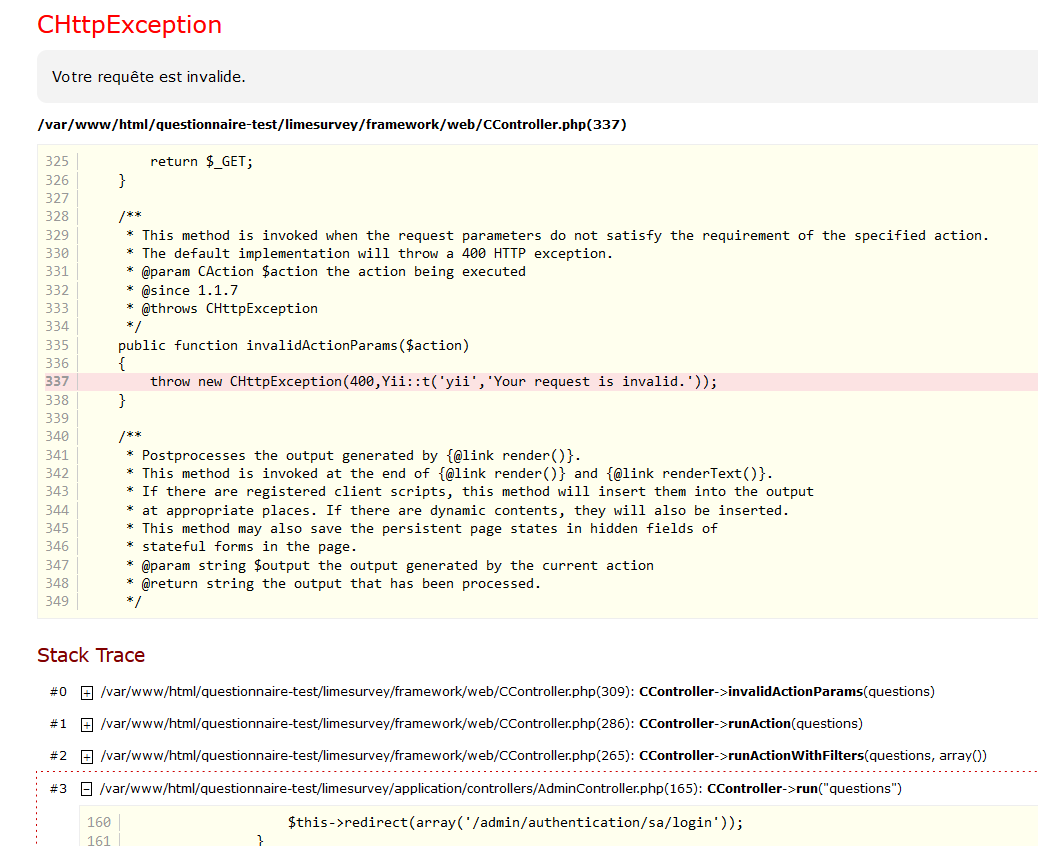Screen dimensions: 1038x846
Task: Click code line 335 invalidActionParams function
Action: point(293,345)
